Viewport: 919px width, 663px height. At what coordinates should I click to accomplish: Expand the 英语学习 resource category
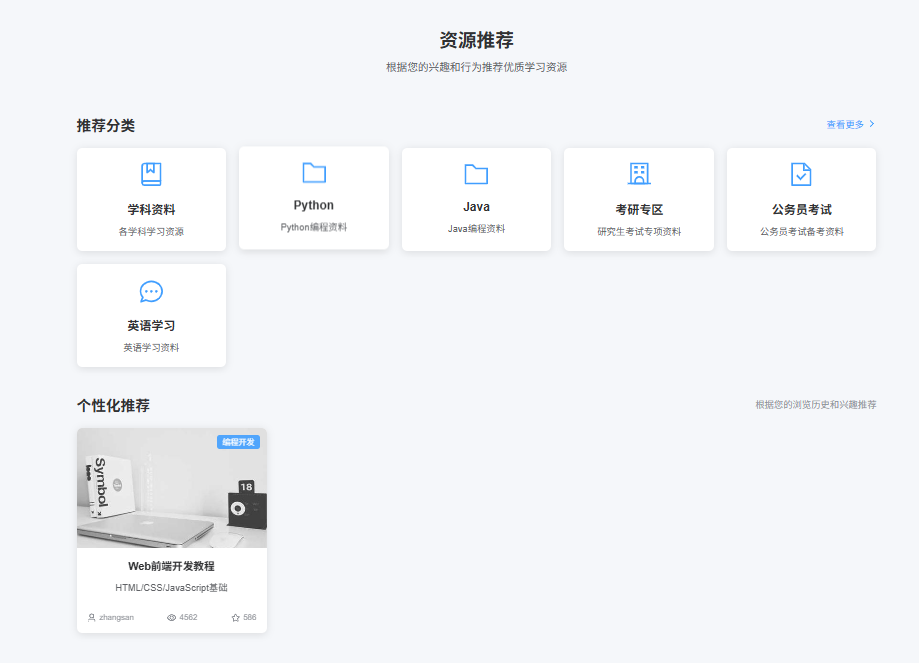[x=150, y=316]
